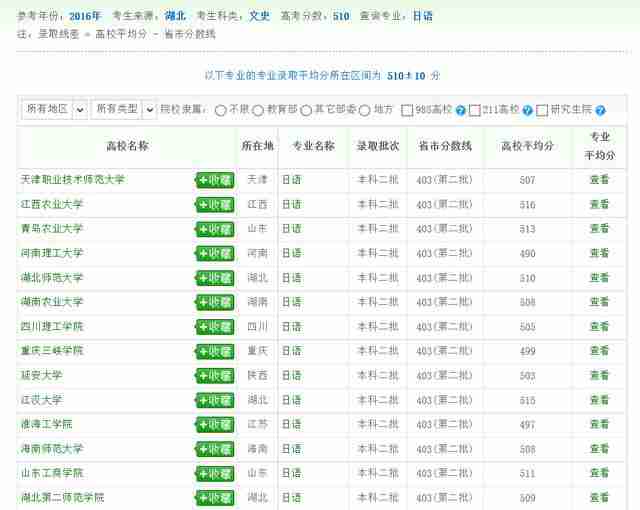Open 江汉大学 school link

[42, 400]
